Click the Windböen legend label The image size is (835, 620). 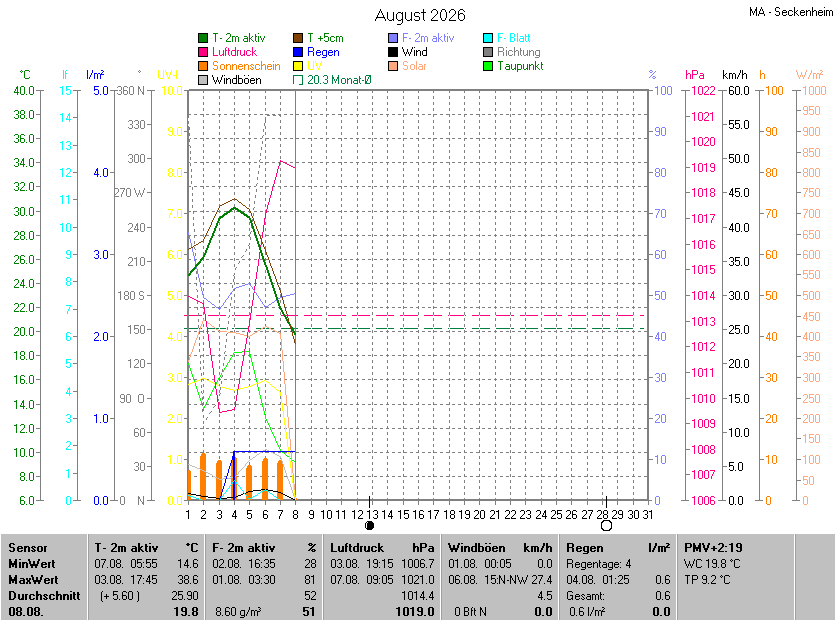click(236, 80)
